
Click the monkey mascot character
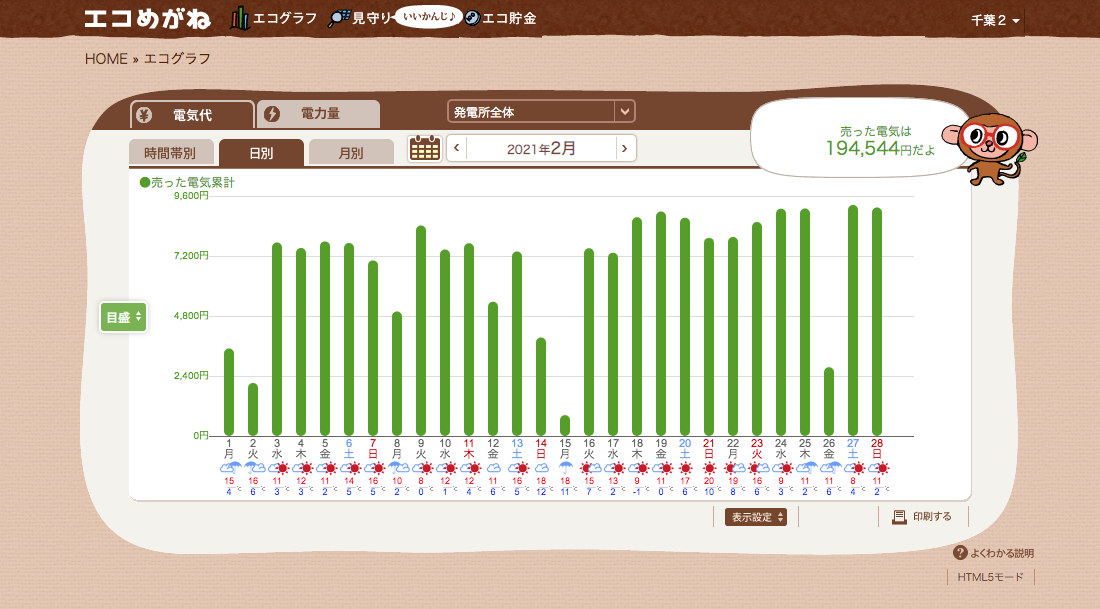991,148
